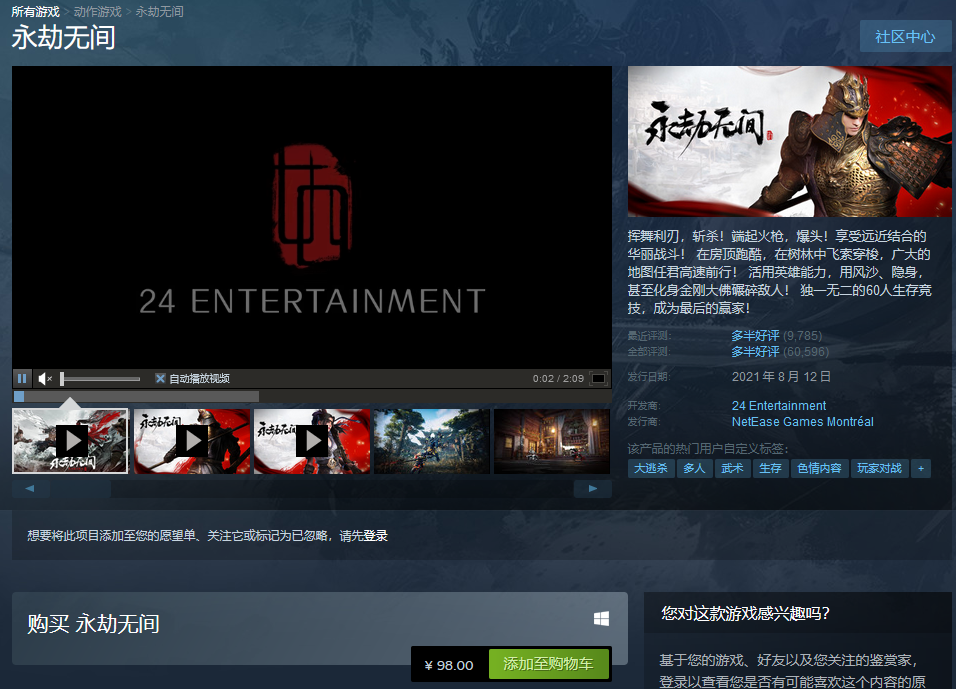Image resolution: width=956 pixels, height=689 pixels.
Task: Add game to cart 添加至购物车
Action: coord(548,664)
